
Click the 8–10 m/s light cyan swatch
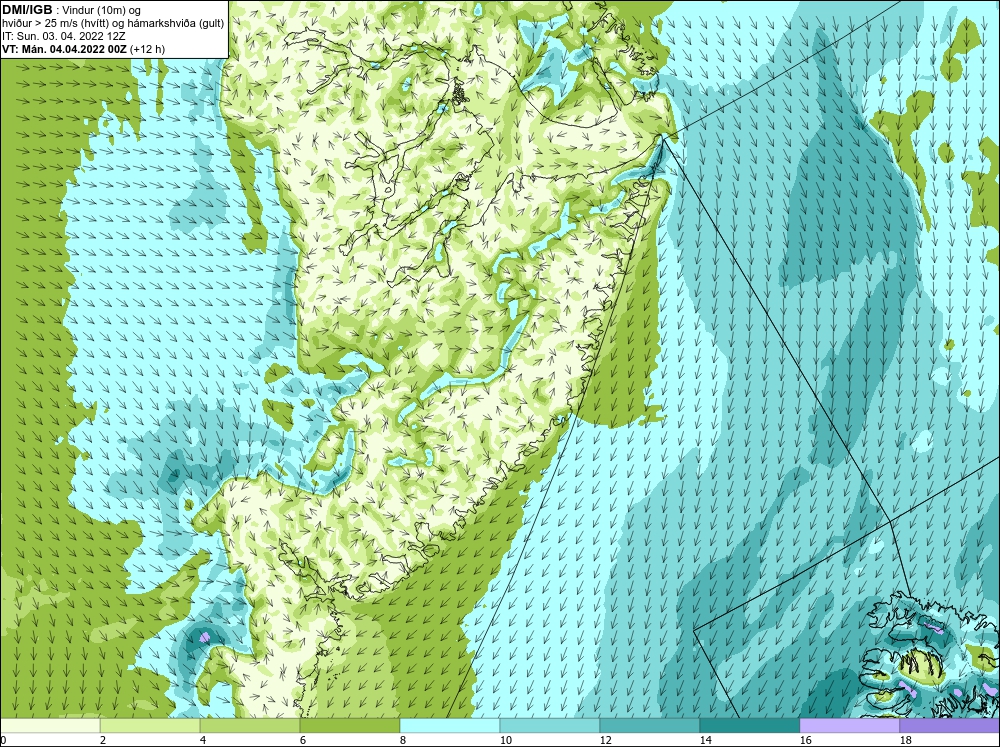coord(450,726)
